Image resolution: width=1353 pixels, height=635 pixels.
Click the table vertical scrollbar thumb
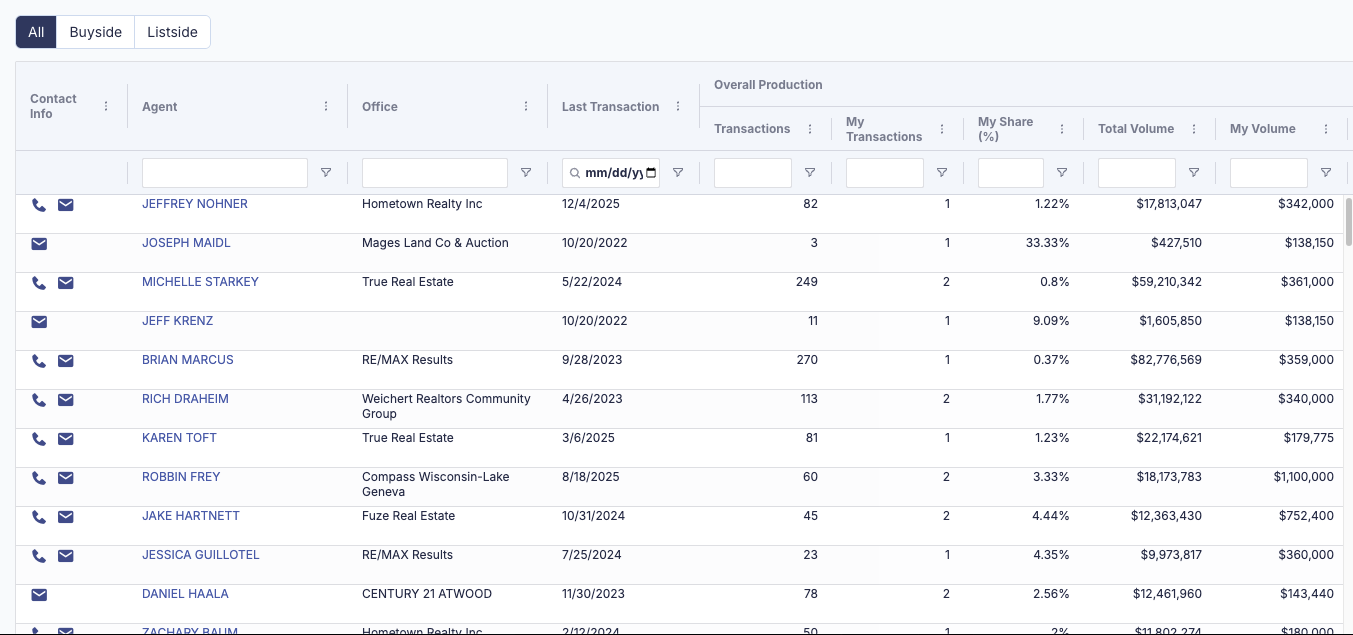(1348, 221)
